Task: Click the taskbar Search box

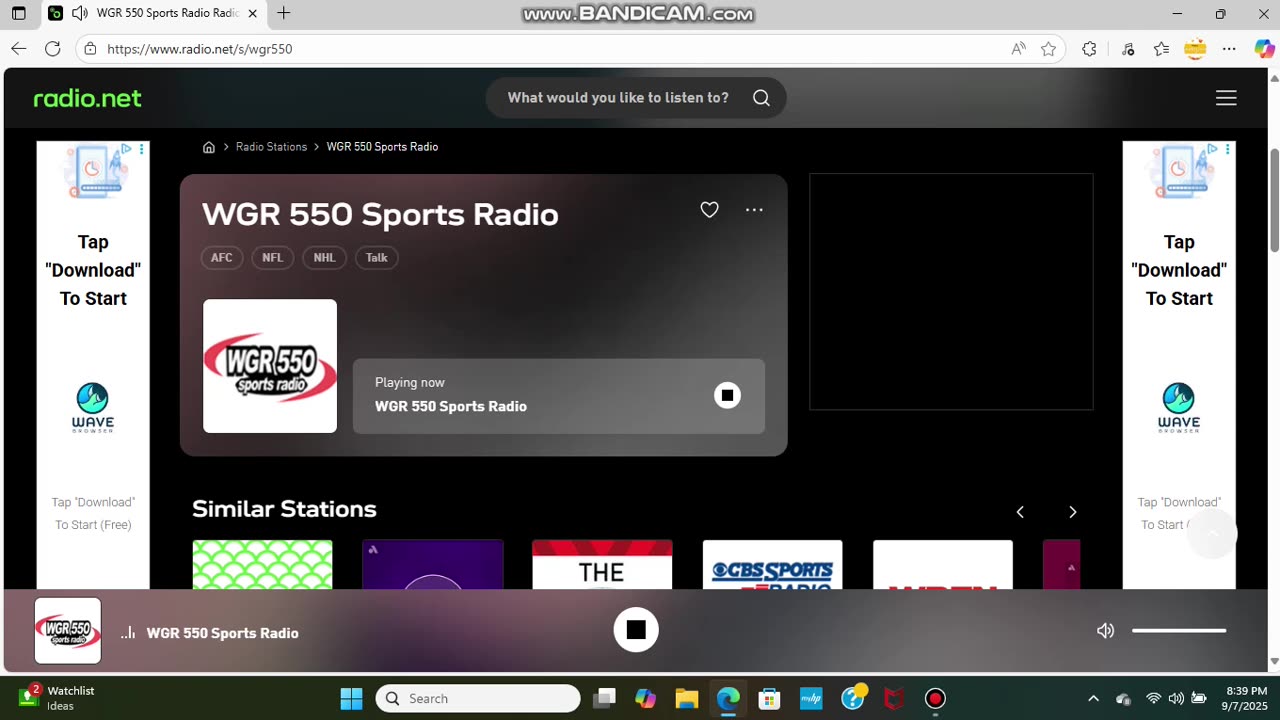Action: [x=478, y=698]
